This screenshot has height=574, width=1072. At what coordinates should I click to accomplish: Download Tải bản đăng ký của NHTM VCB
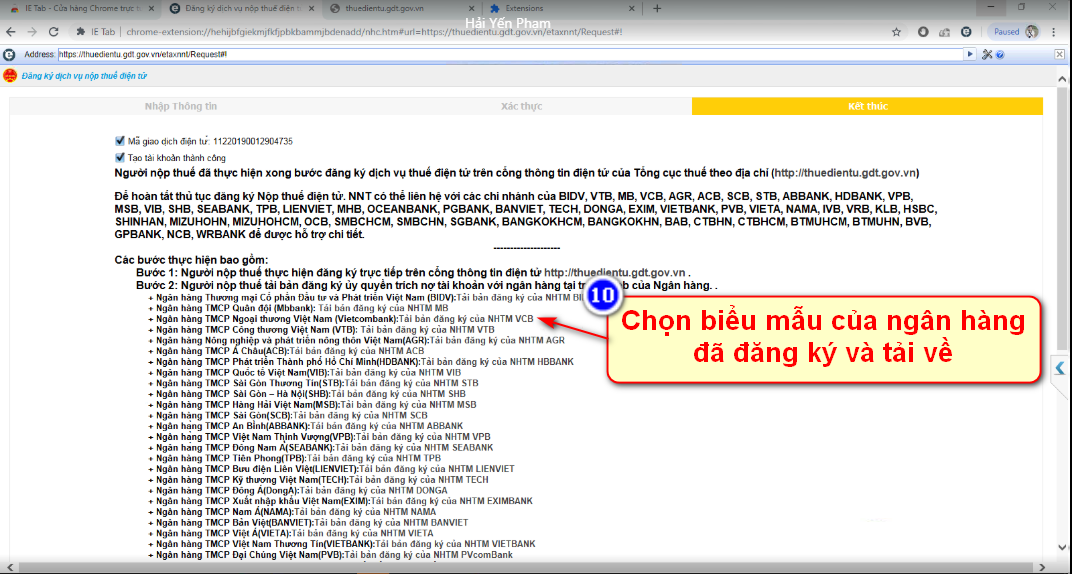[466, 318]
